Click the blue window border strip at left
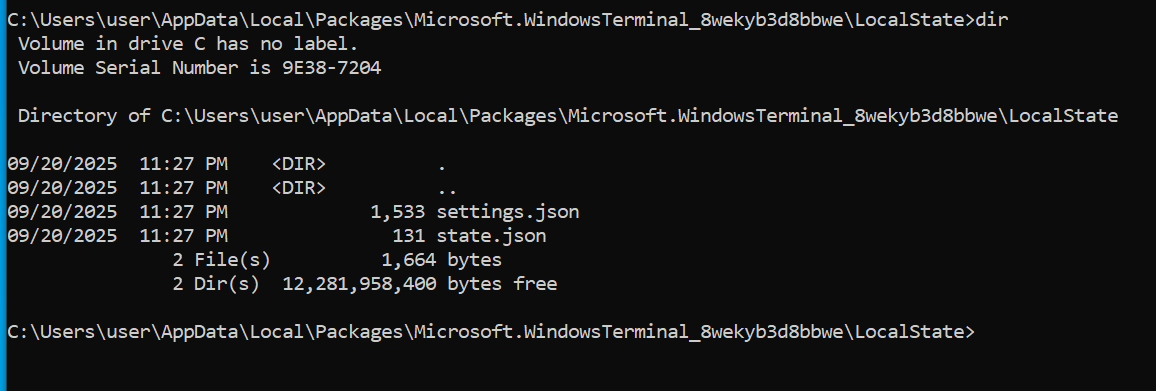This screenshot has width=1156, height=391. (3, 196)
